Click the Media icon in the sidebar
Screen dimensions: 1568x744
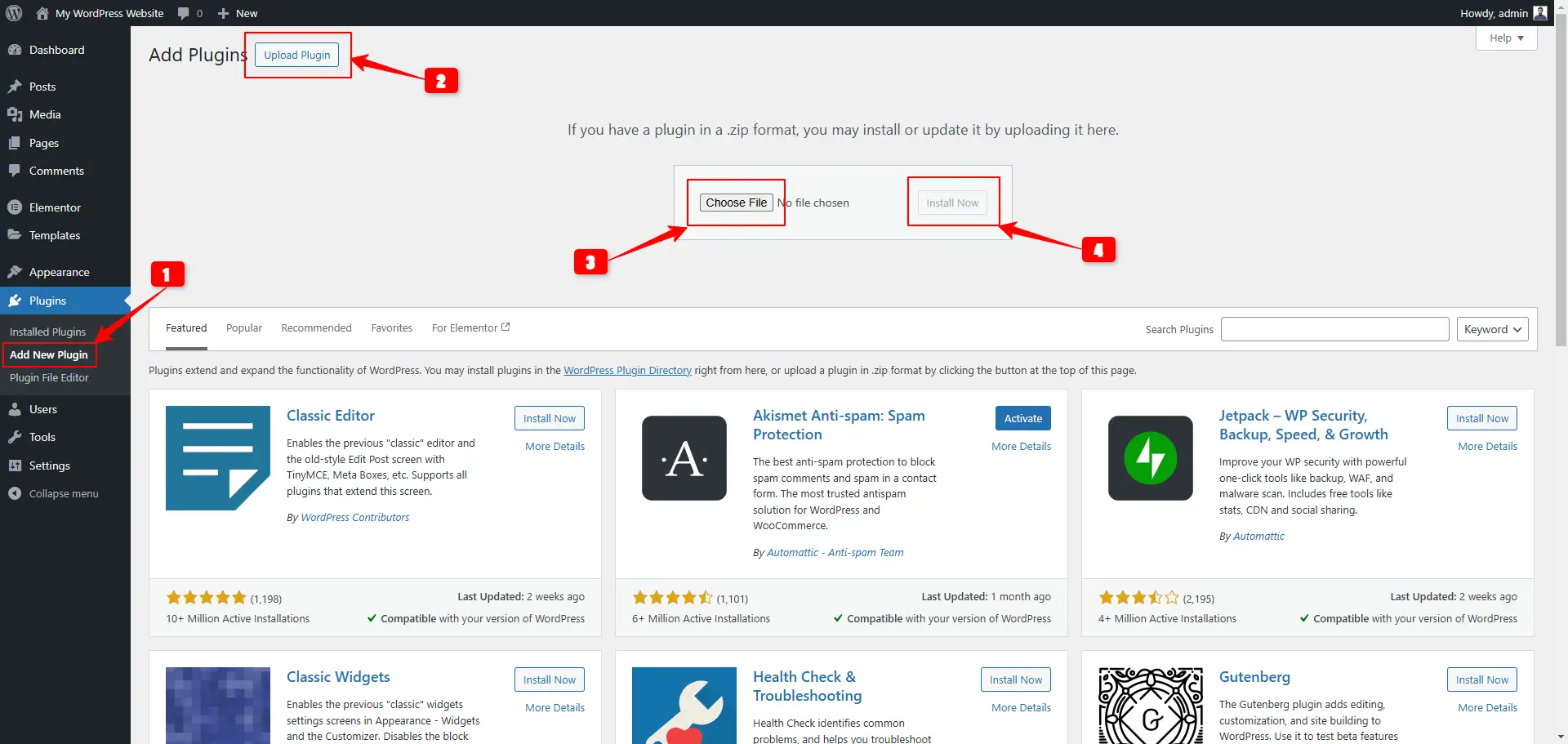coord(15,114)
